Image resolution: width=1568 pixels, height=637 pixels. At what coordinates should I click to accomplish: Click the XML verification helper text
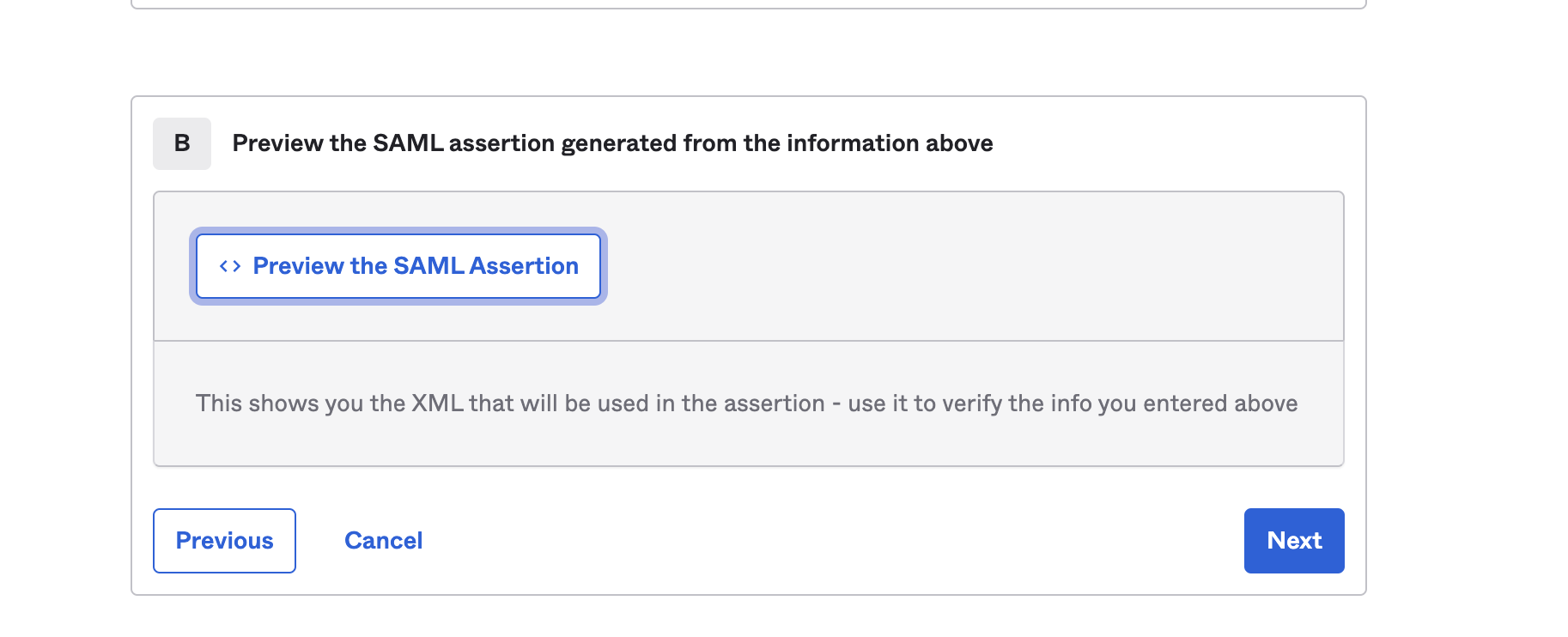746,403
